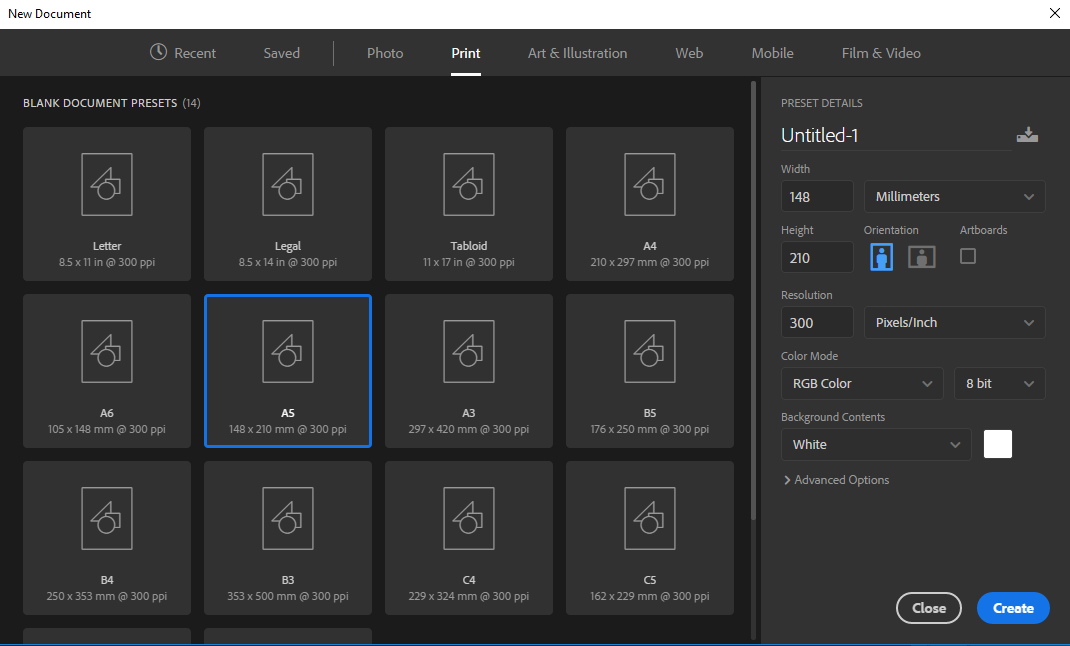Screen dimensions: 1070x646
Task: Select the A4 preset
Action: pyautogui.click(x=649, y=204)
